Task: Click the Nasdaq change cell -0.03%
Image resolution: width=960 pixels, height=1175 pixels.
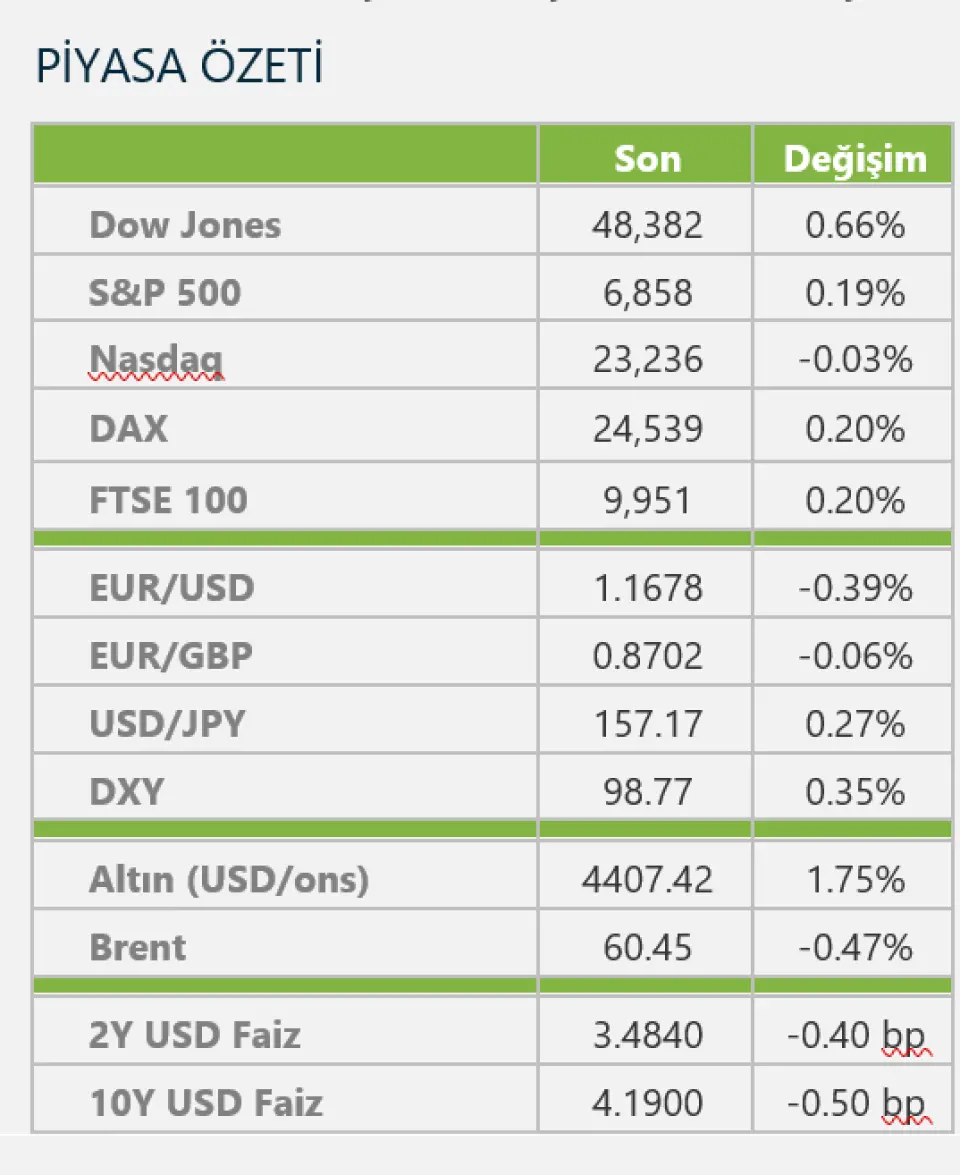Action: tap(854, 359)
